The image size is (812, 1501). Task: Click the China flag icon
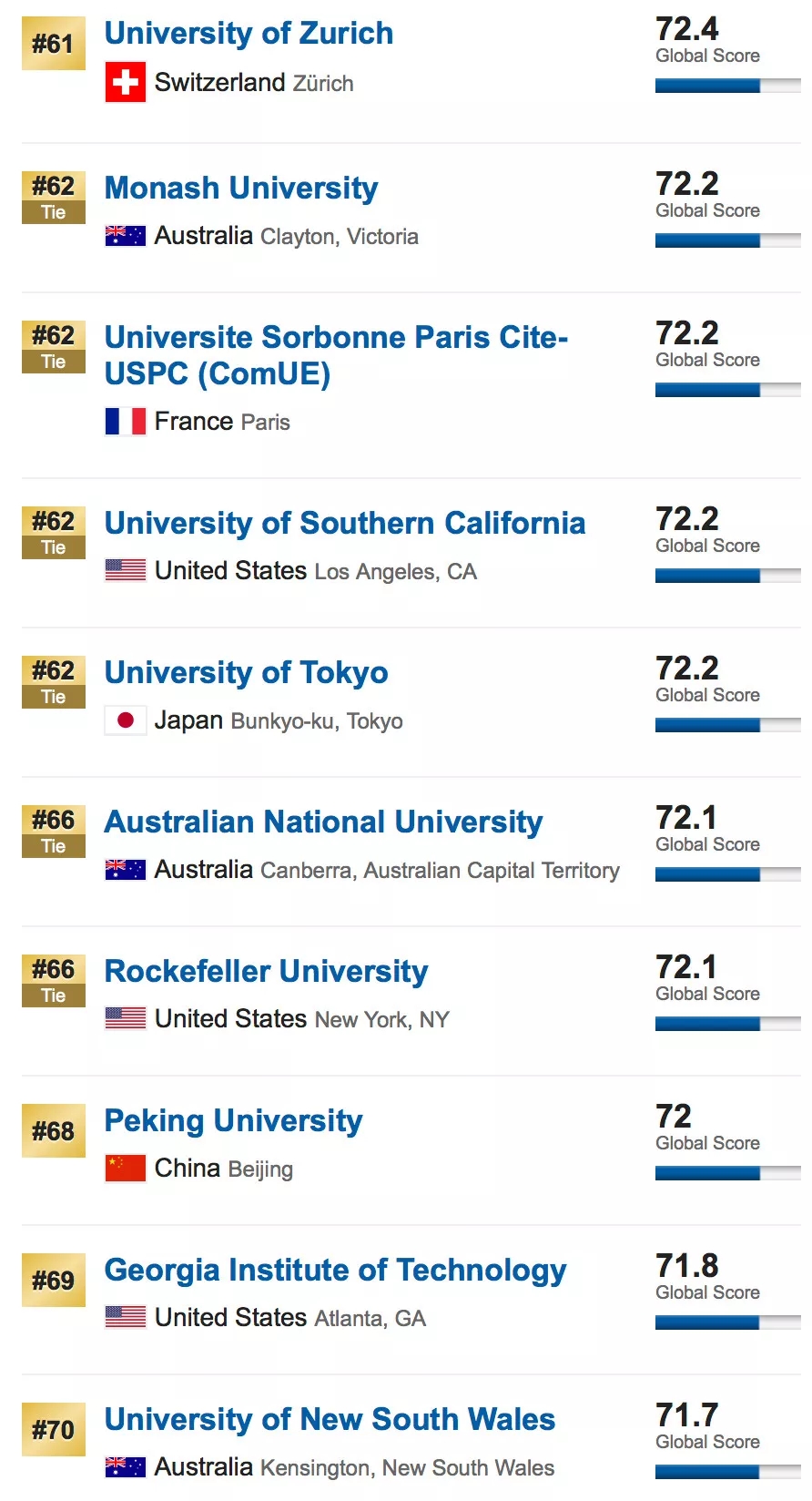coord(126,1168)
